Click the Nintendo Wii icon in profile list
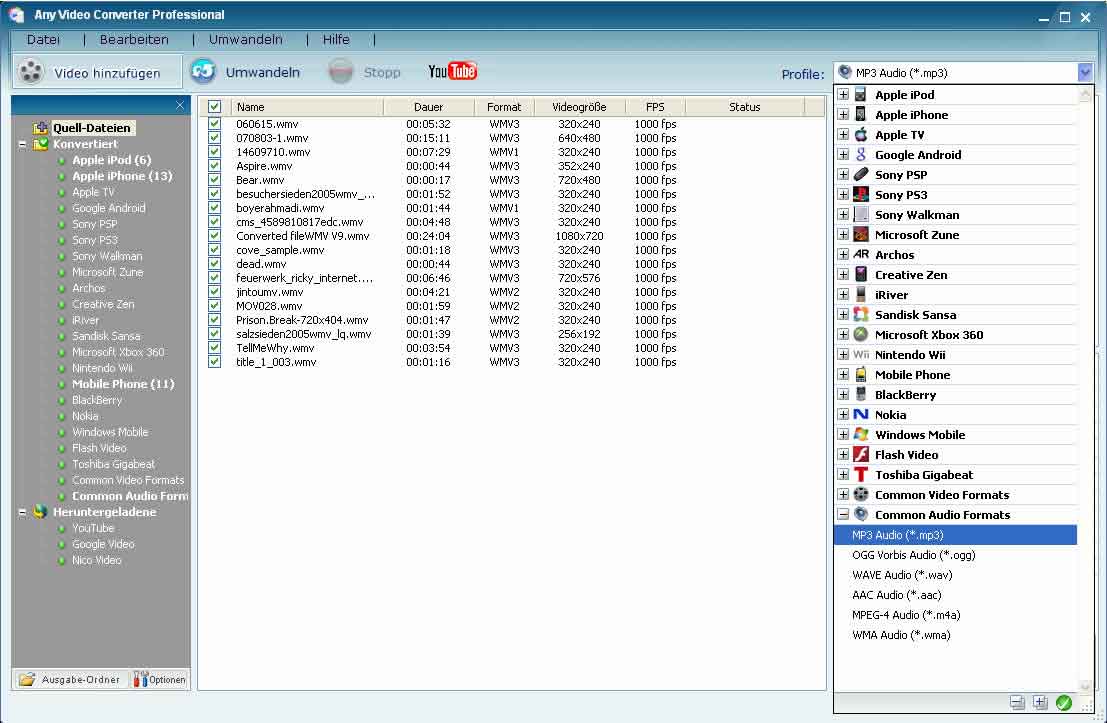Screen dimensions: 1107x723 pos(861,354)
